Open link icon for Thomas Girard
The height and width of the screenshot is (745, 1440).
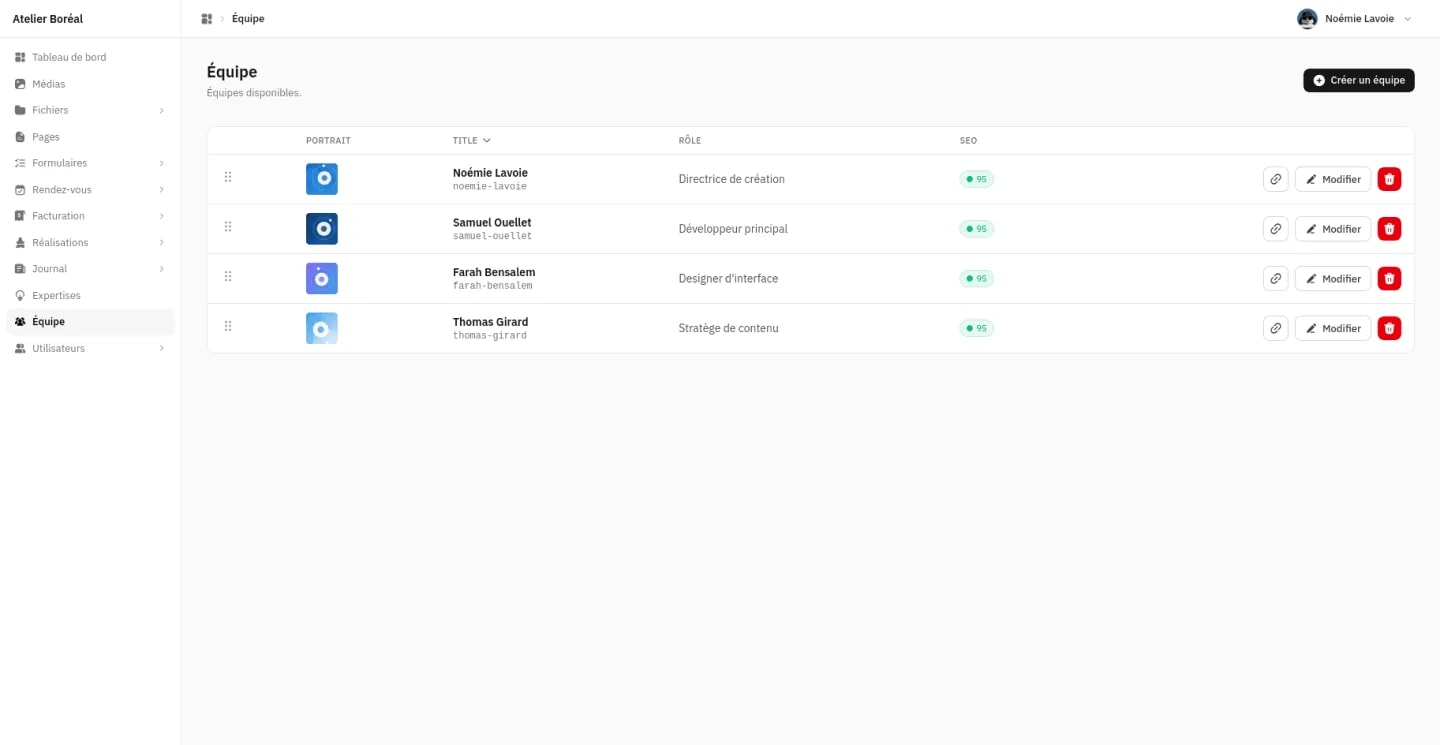coord(1275,328)
